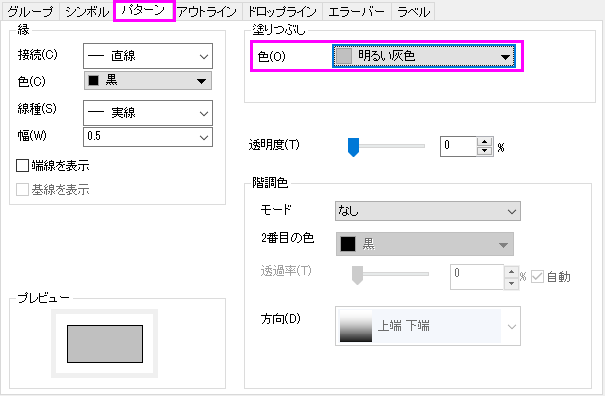Select the パターン tab
The image size is (605, 396).
tap(144, 10)
